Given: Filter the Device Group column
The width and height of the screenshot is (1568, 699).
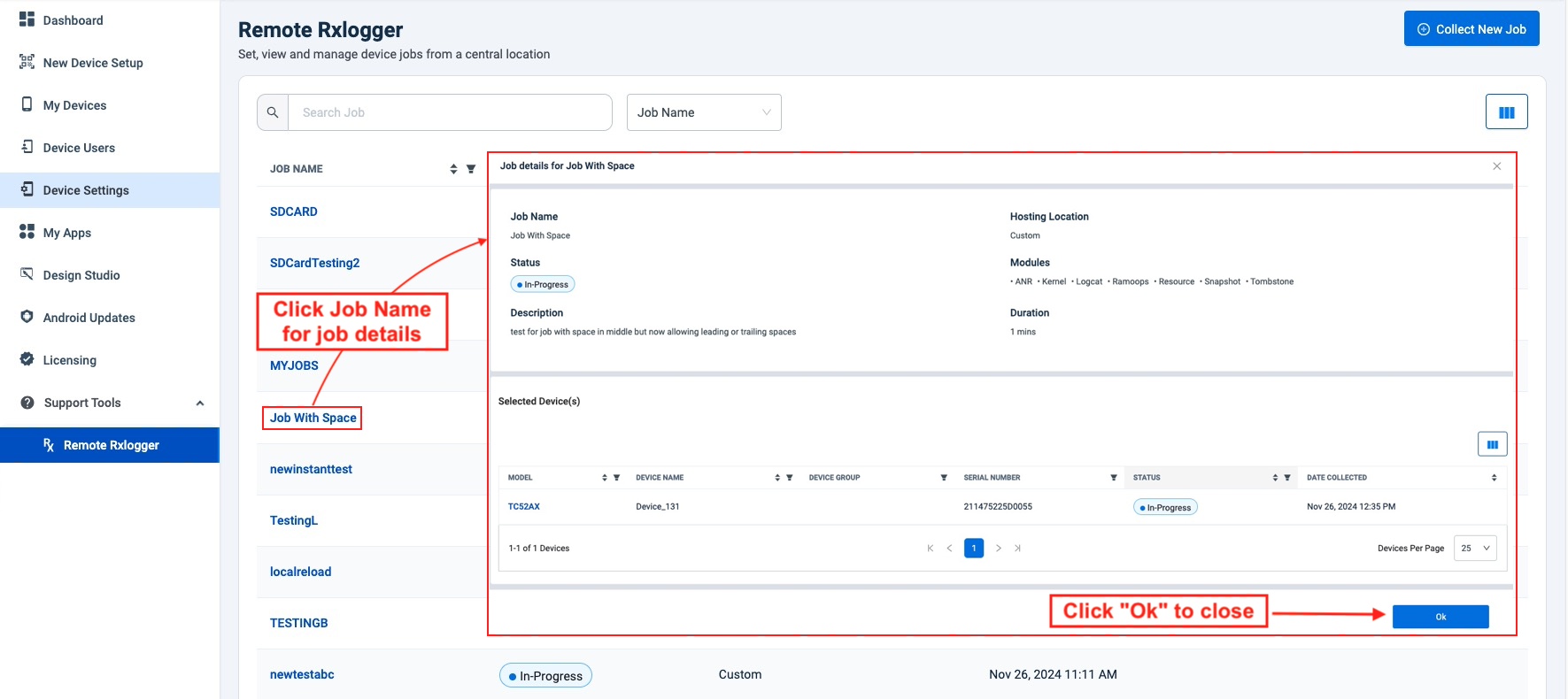Looking at the screenshot, I should tap(944, 478).
